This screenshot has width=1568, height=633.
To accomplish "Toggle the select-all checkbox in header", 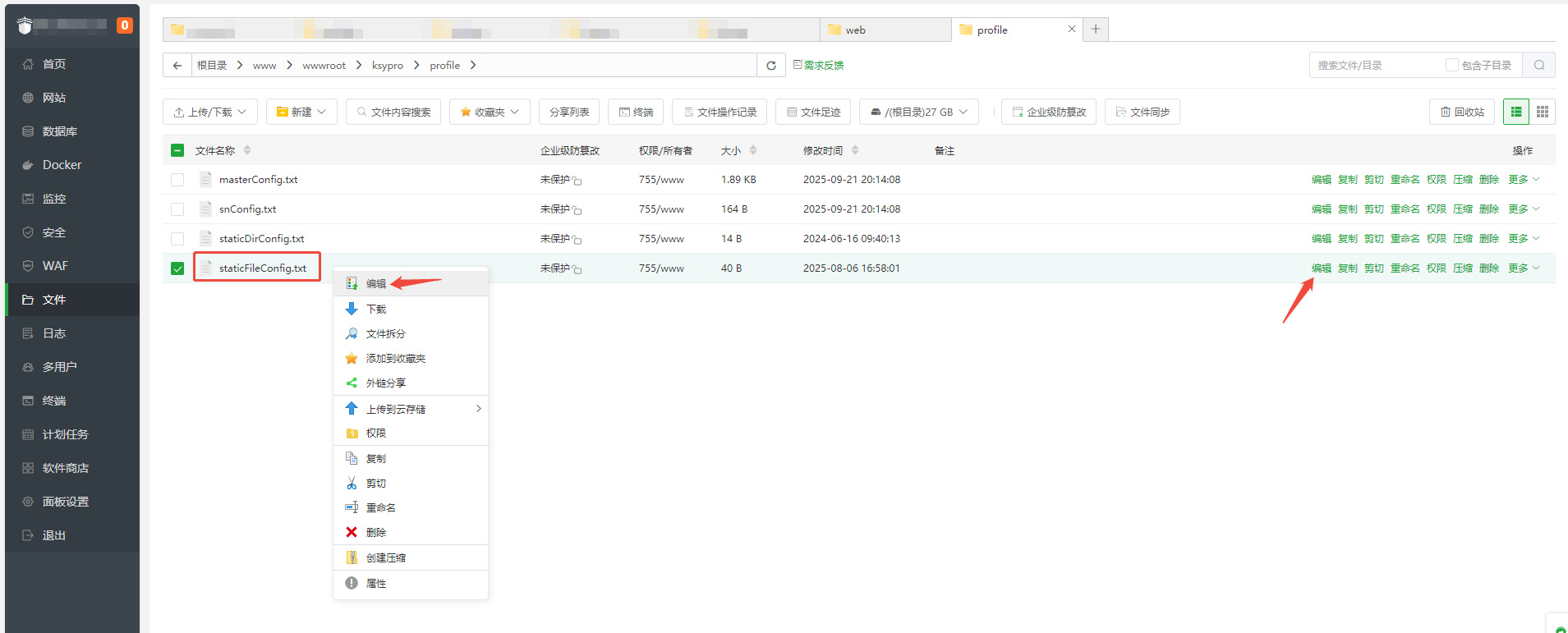I will pyautogui.click(x=177, y=150).
